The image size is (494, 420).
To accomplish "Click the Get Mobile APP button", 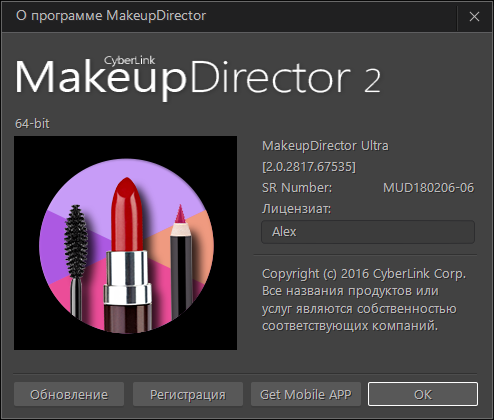I will pos(306,394).
